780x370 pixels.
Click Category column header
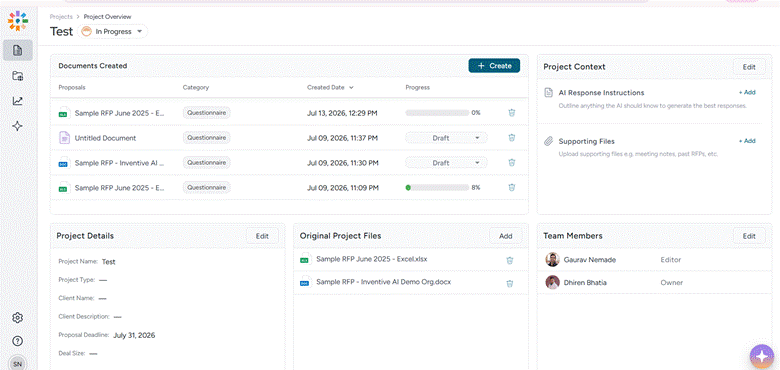[x=196, y=88]
